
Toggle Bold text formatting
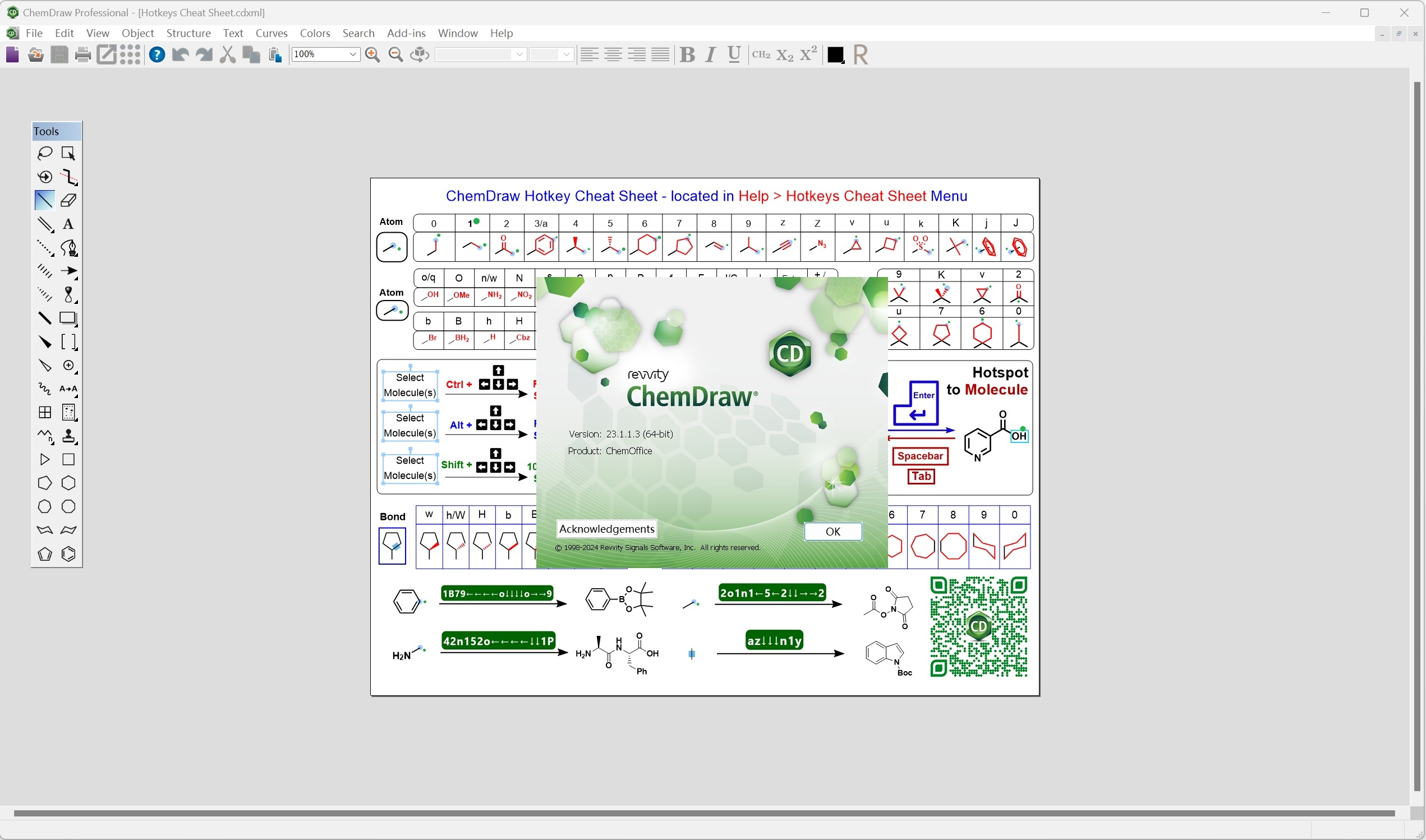click(687, 54)
